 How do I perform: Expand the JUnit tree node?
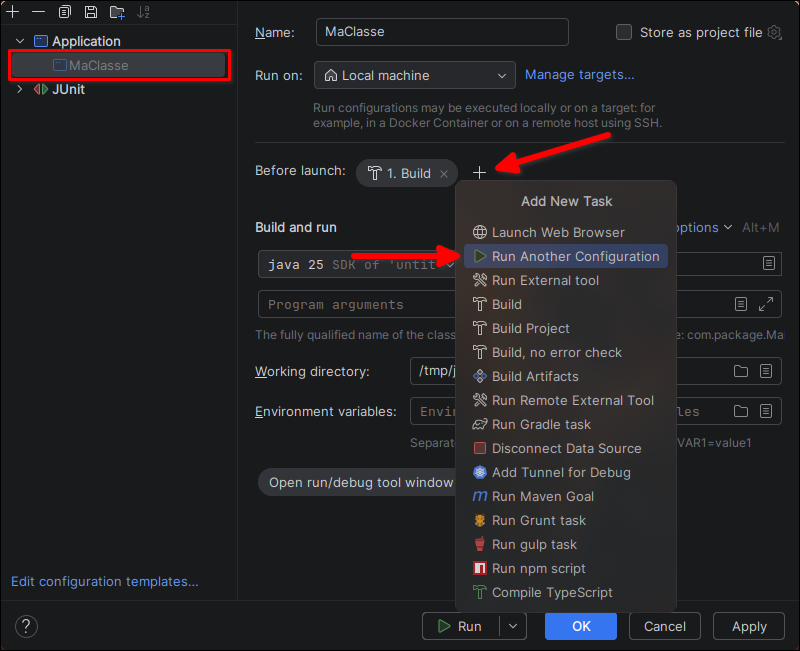coord(20,89)
